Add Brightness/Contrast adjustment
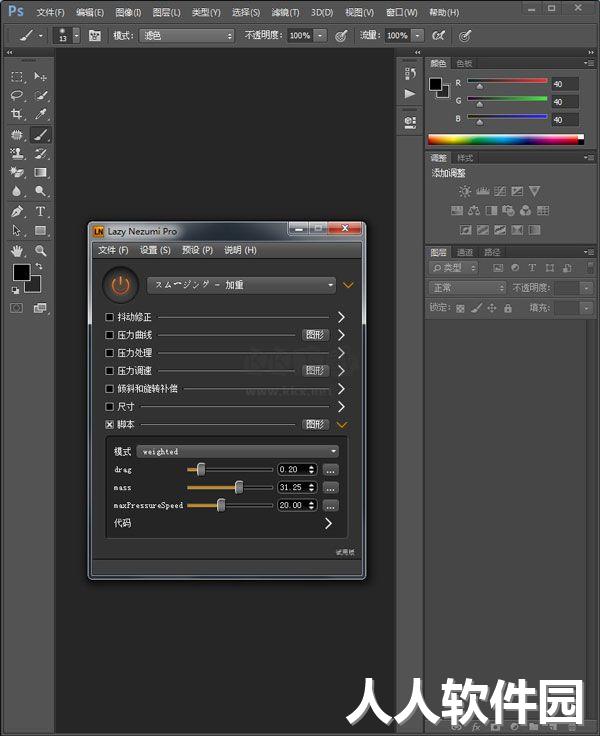Image resolution: width=600 pixels, height=736 pixels. pyautogui.click(x=465, y=191)
